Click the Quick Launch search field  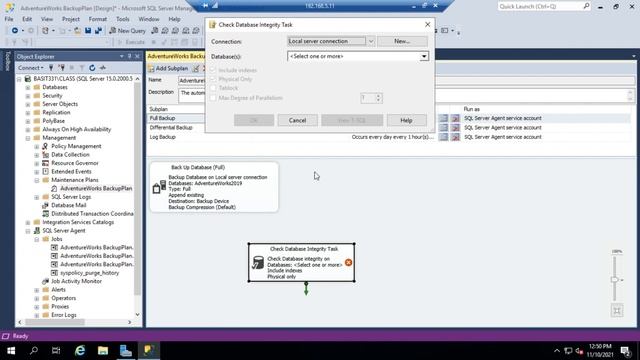click(544, 6)
